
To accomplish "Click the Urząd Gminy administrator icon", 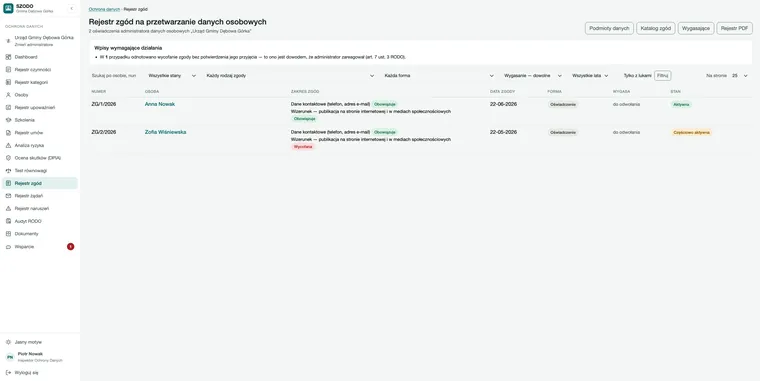I will [8, 41].
